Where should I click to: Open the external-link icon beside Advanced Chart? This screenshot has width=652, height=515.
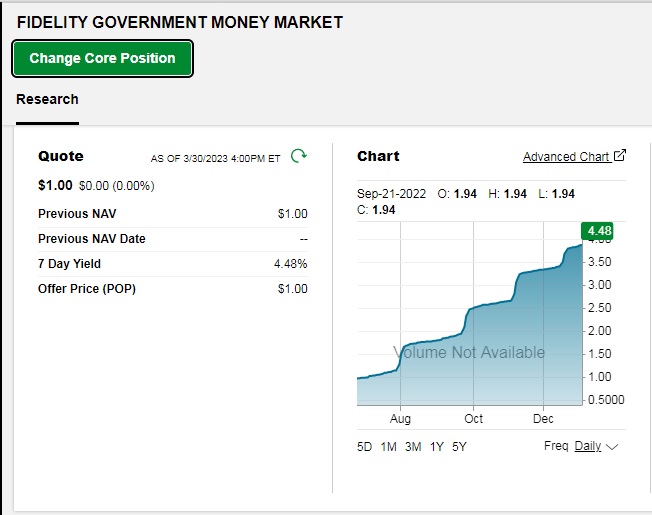620,155
